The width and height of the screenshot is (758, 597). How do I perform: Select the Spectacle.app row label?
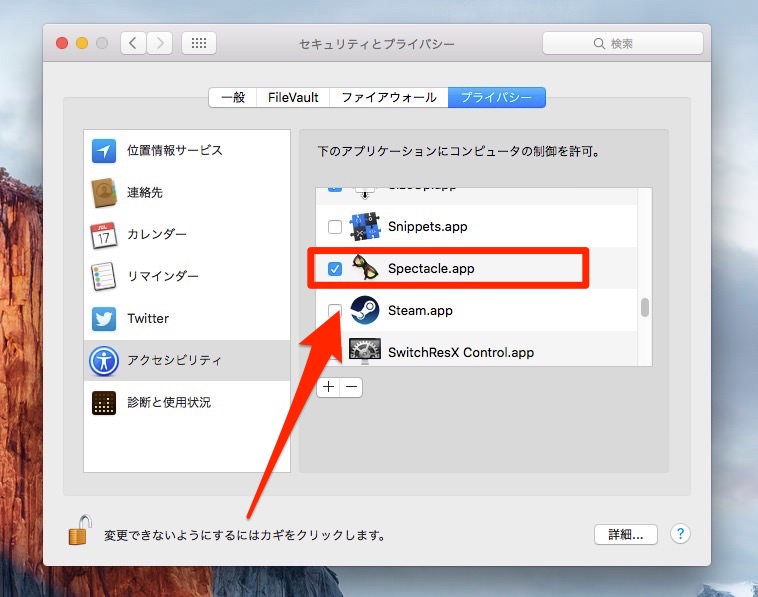(x=431, y=268)
